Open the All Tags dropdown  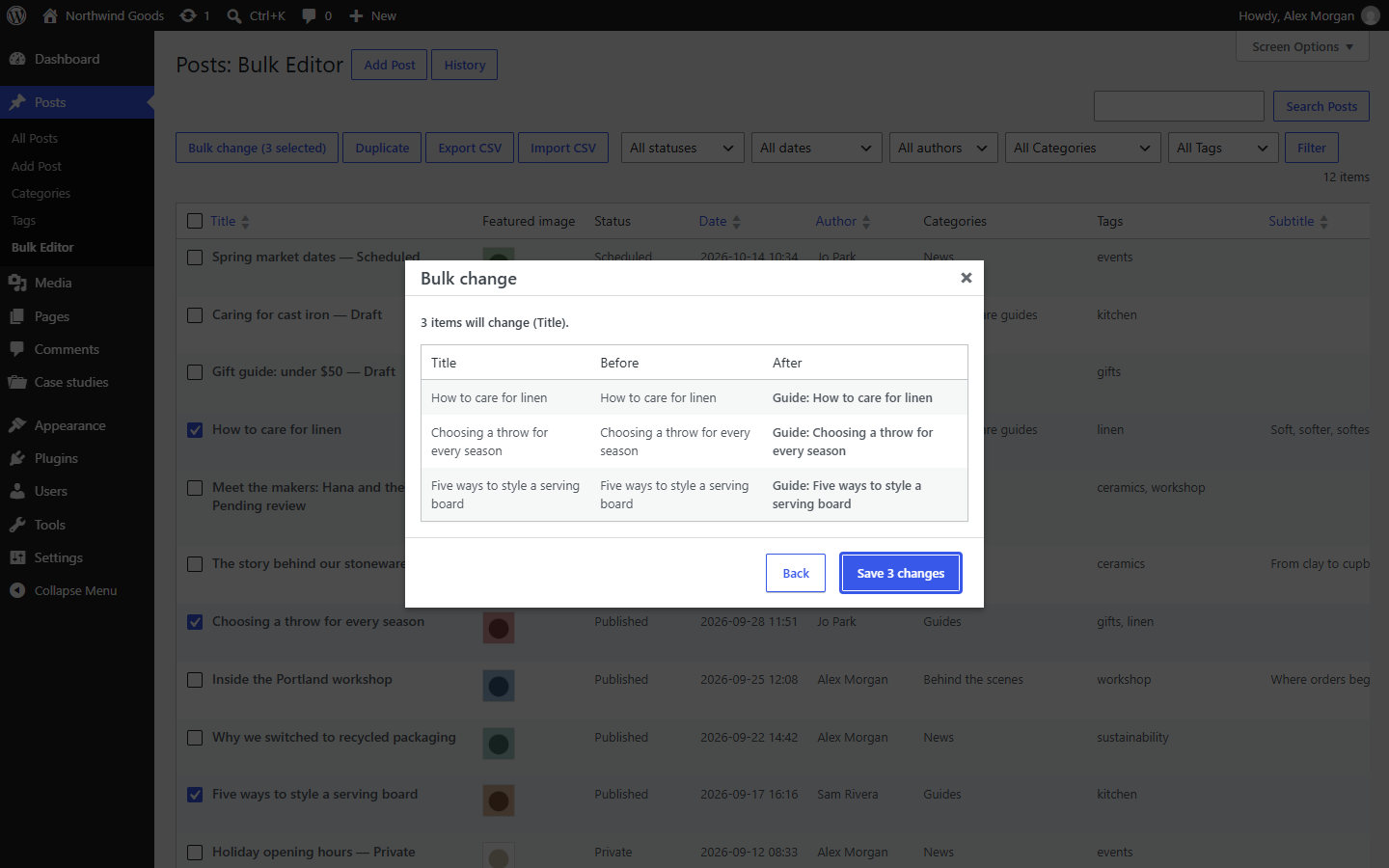point(1223,148)
